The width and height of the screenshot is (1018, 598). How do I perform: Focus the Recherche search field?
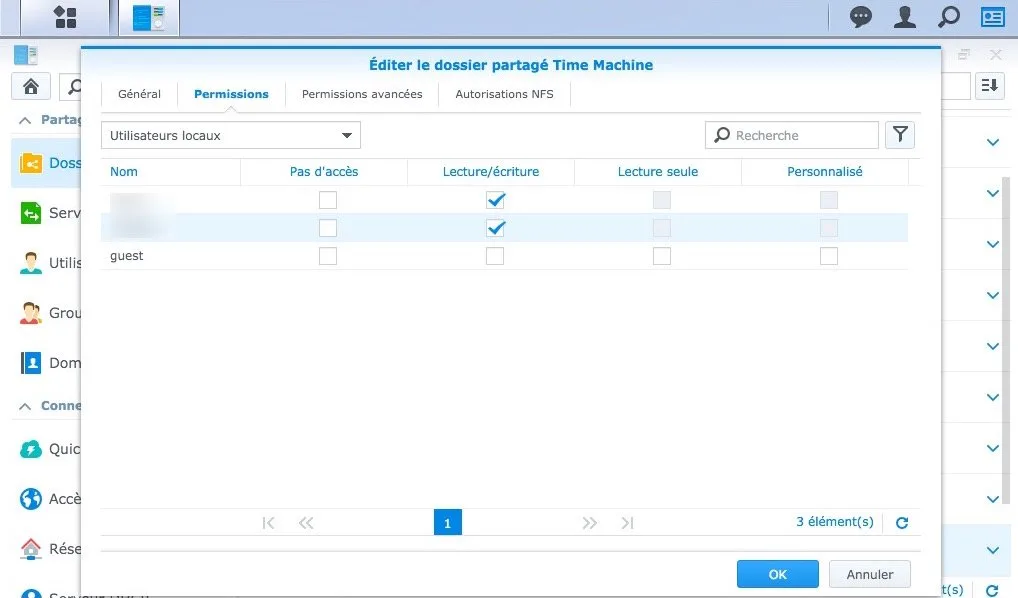(x=791, y=135)
